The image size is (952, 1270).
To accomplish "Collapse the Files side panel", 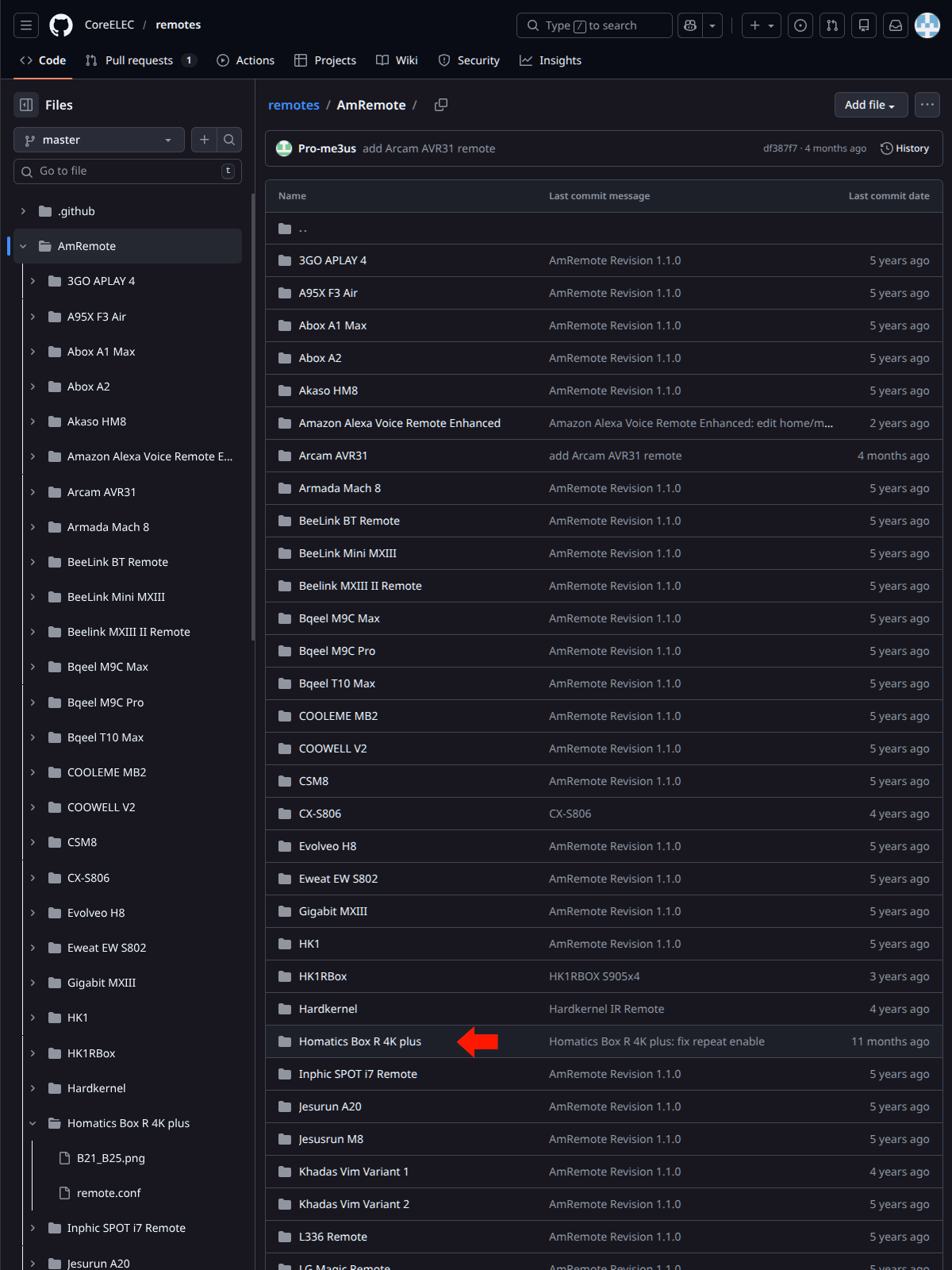I will pyautogui.click(x=26, y=105).
